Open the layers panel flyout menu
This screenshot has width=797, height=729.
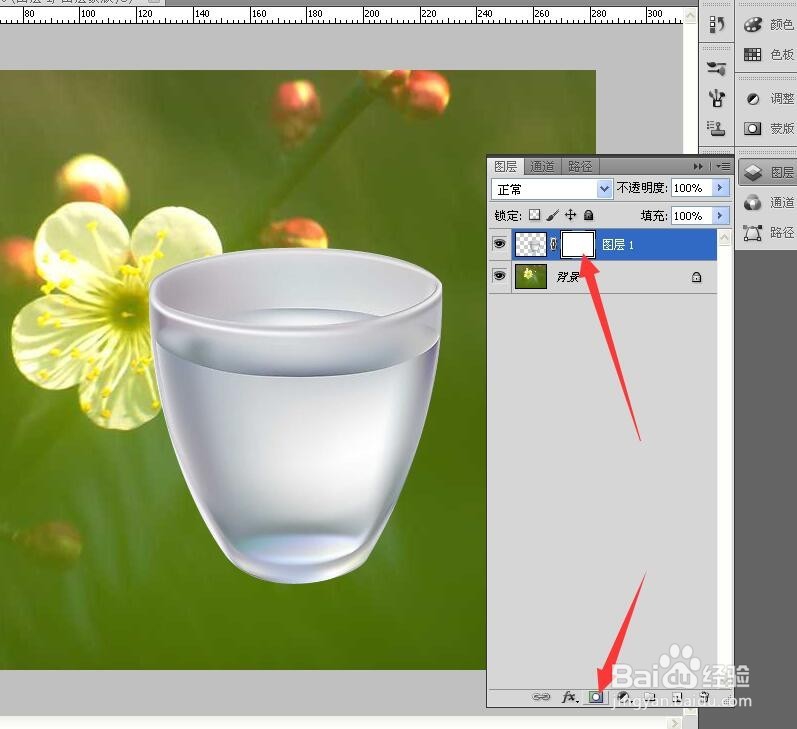[723, 166]
